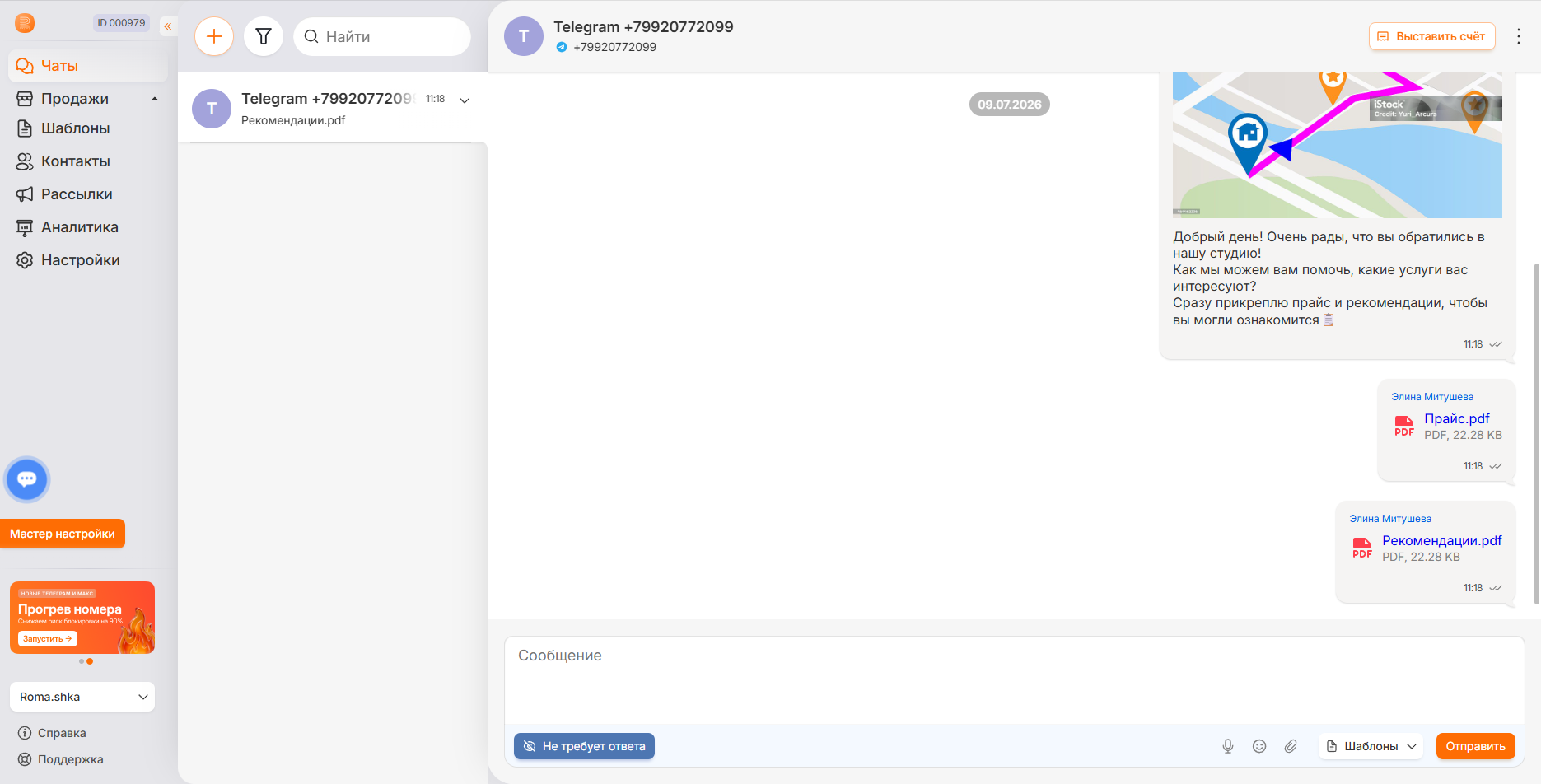Click the orange plus new chat button
1541x784 pixels.
[214, 36]
